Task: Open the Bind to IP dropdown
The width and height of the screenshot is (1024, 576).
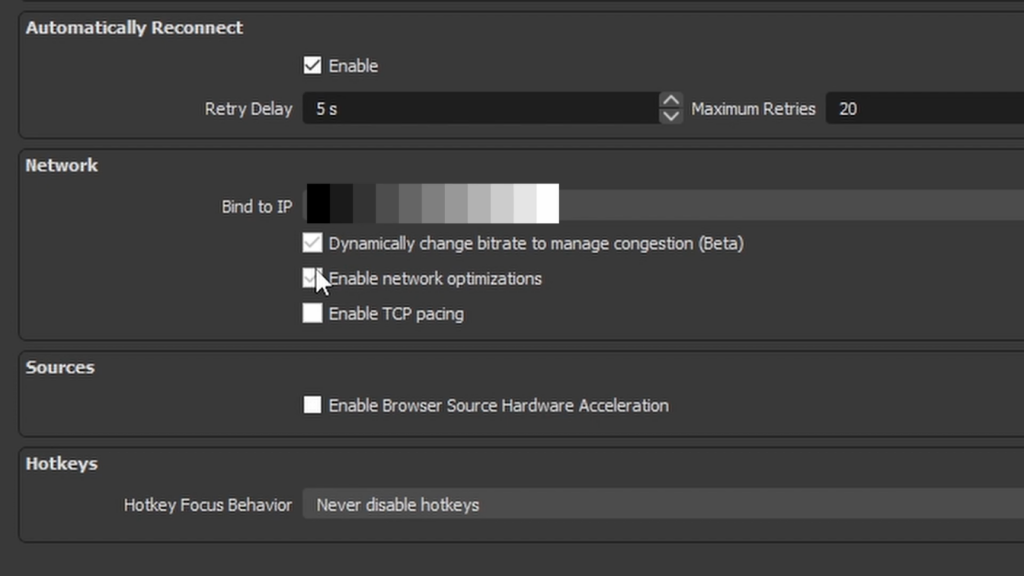Action: click(x=660, y=206)
